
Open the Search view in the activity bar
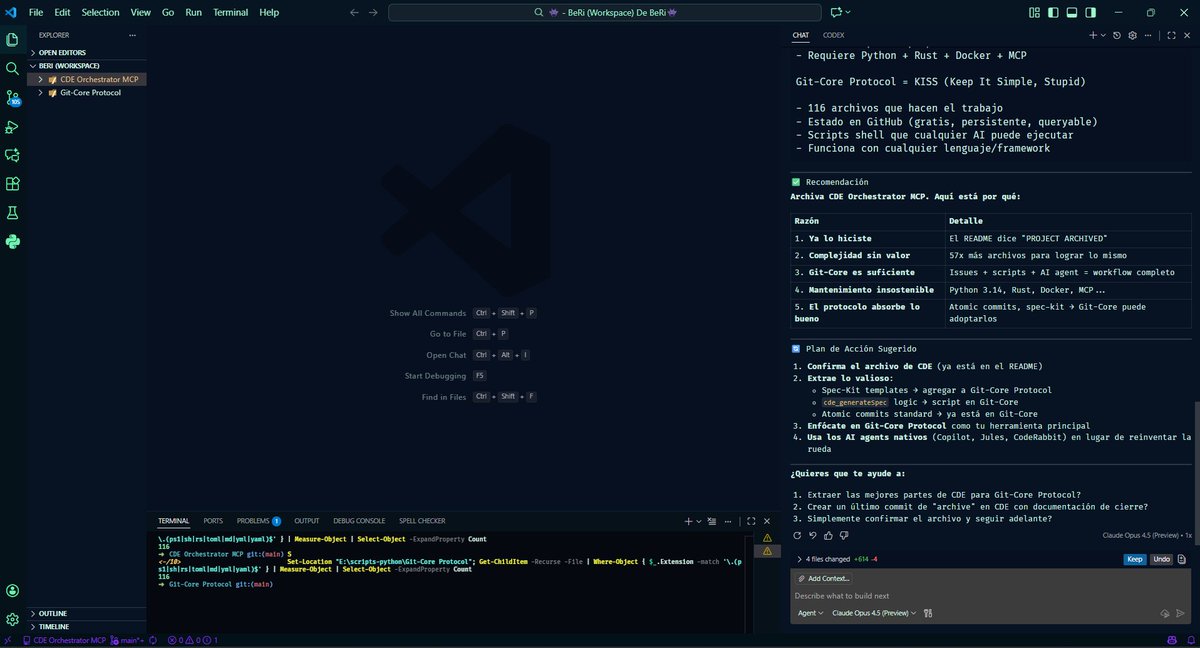point(13,68)
